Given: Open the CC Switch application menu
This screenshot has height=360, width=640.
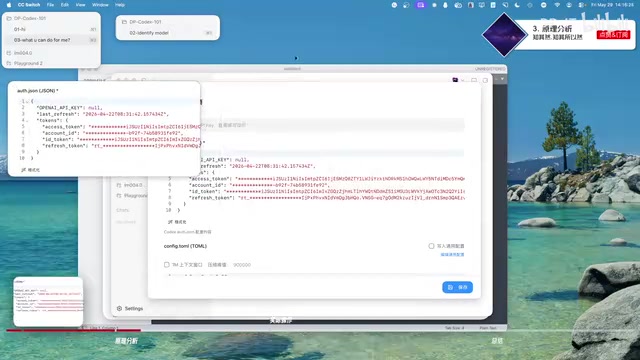Looking at the screenshot, I should click(x=29, y=5).
